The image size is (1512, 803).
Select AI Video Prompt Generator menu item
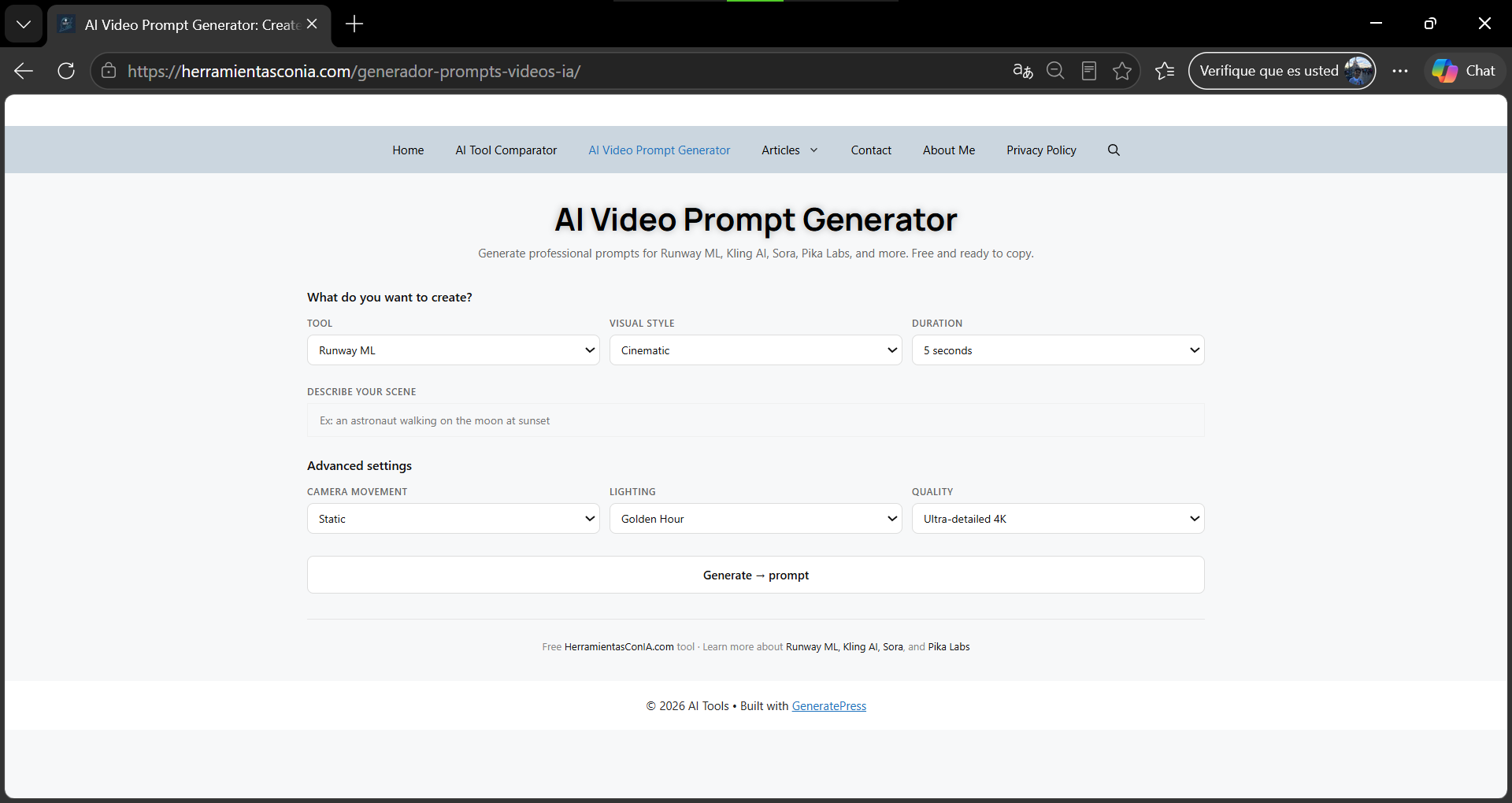click(659, 150)
